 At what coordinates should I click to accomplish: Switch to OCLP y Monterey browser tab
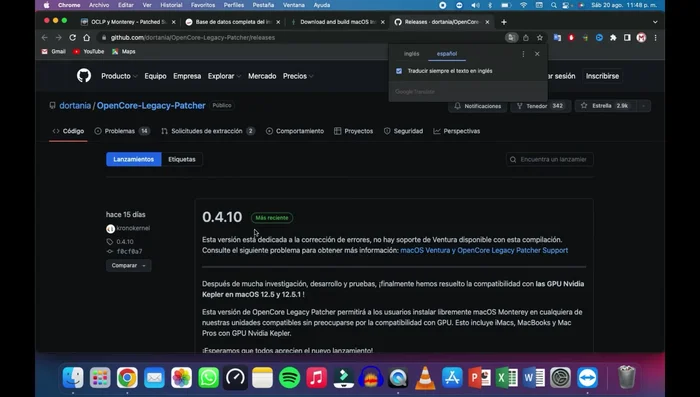pyautogui.click(x=128, y=22)
